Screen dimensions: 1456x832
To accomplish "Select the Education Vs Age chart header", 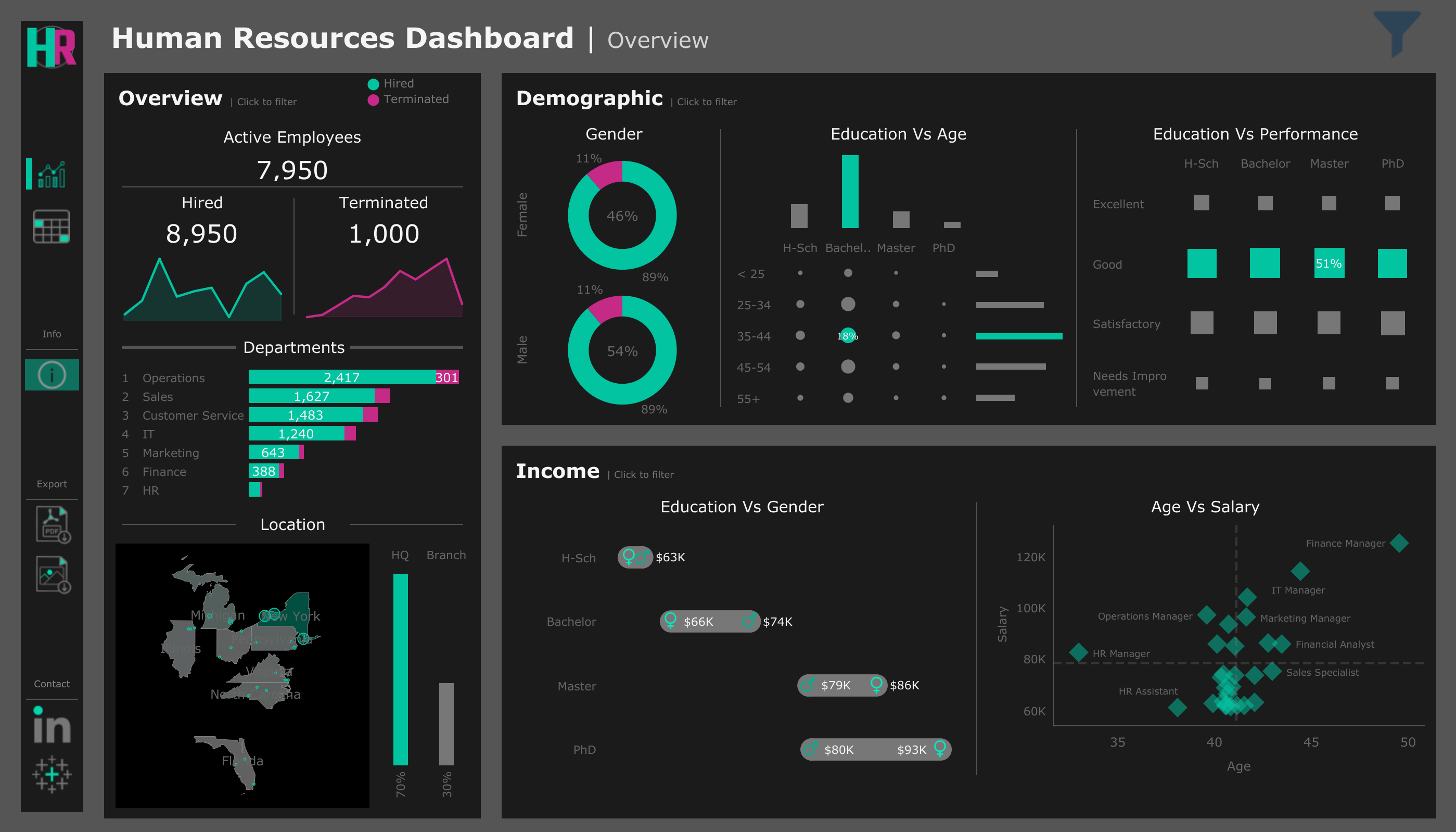I will pyautogui.click(x=898, y=133).
